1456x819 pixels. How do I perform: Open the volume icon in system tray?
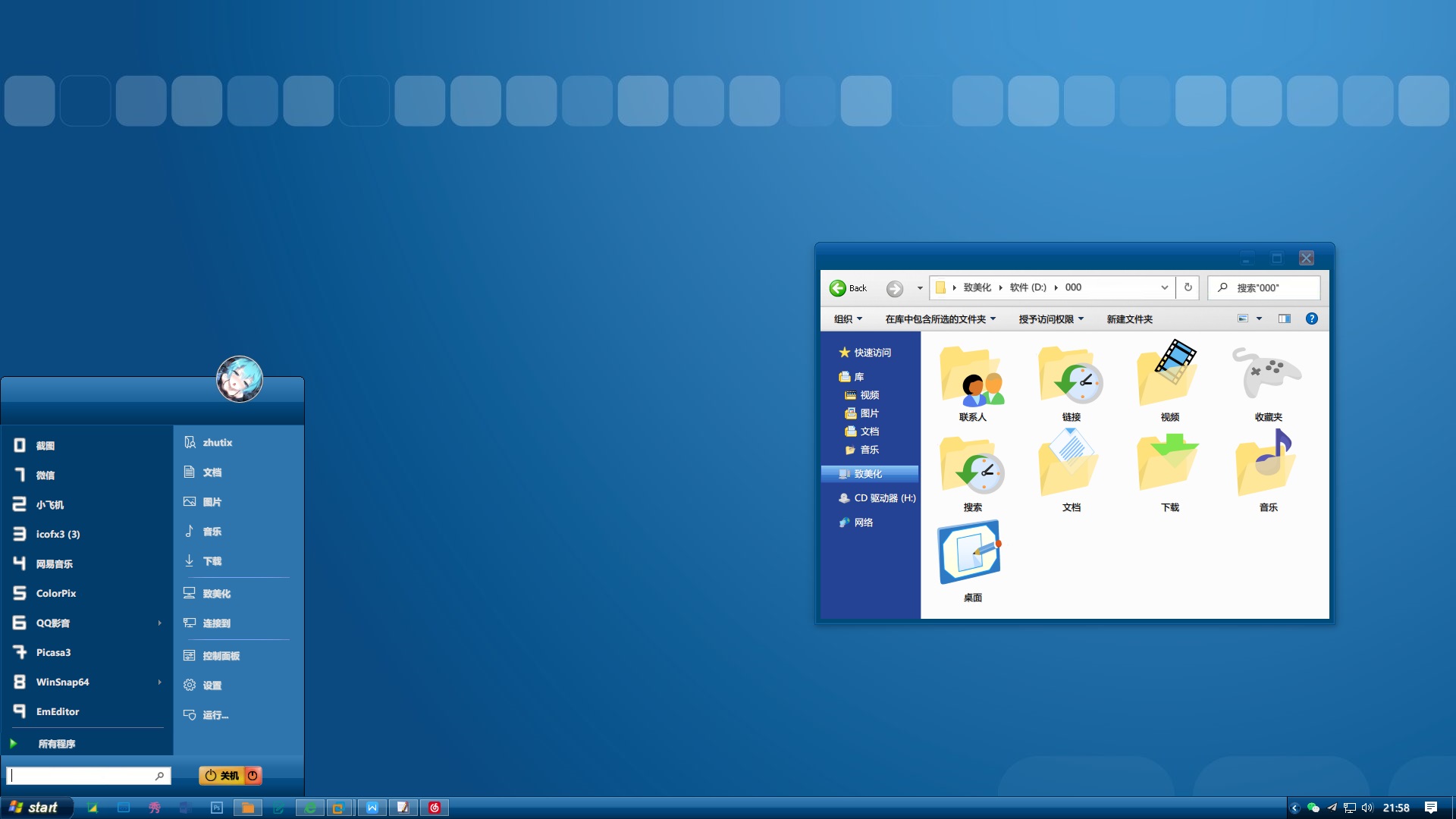pyautogui.click(x=1367, y=808)
